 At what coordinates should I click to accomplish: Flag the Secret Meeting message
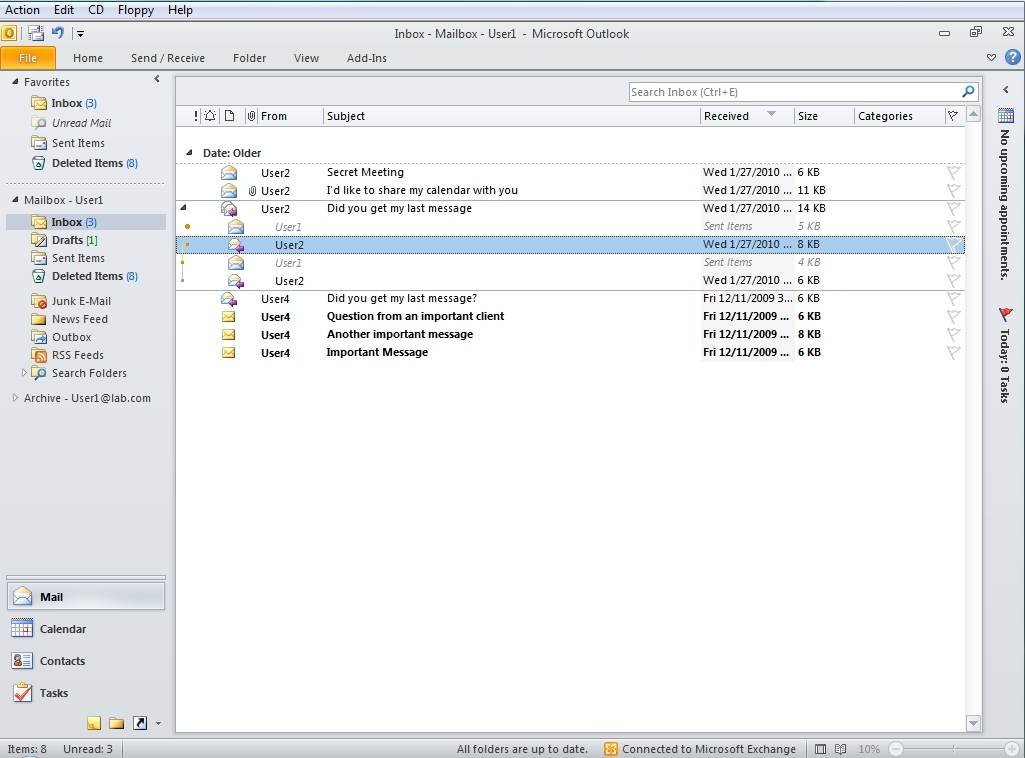point(954,173)
